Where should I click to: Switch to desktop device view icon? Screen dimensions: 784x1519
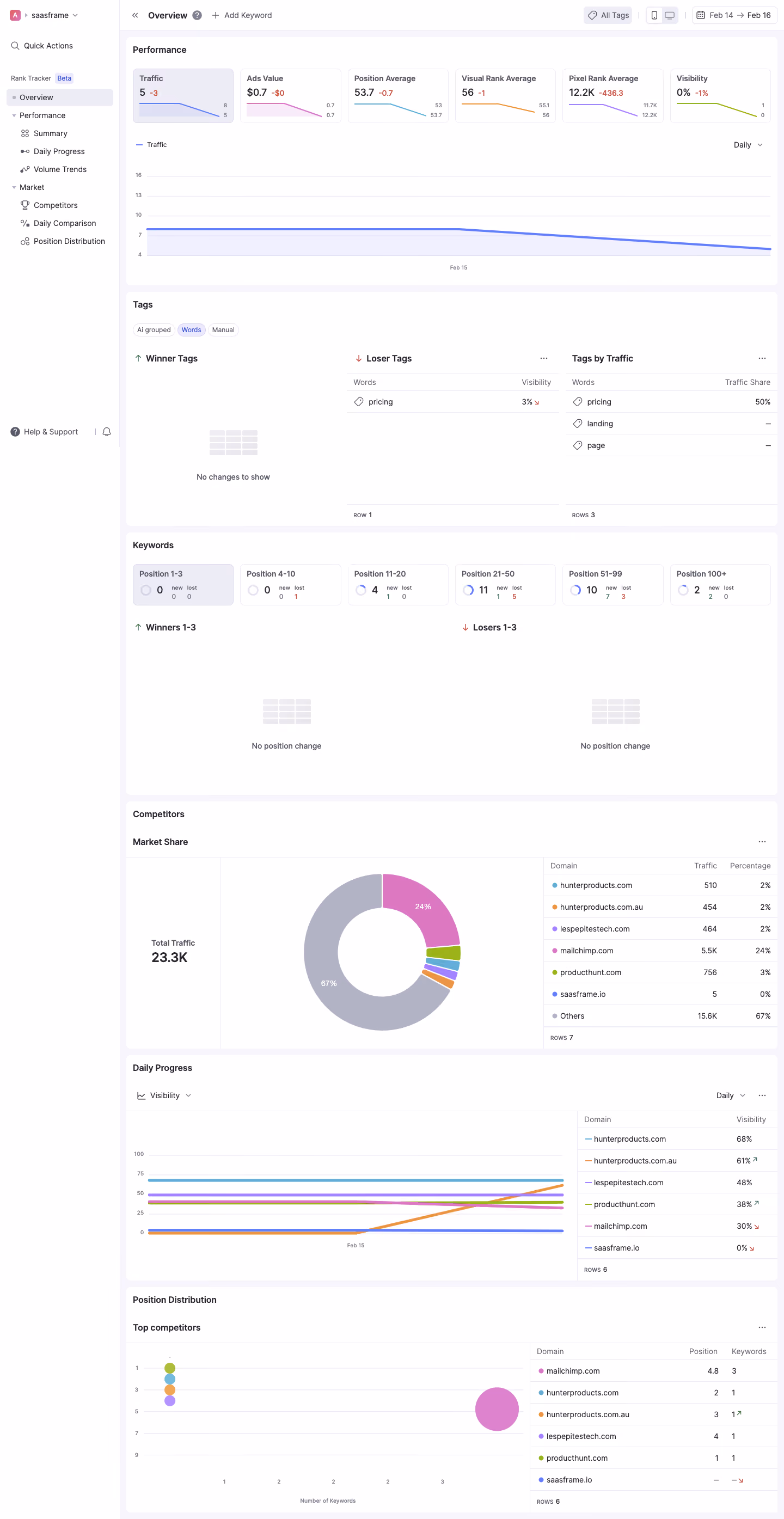tap(670, 15)
